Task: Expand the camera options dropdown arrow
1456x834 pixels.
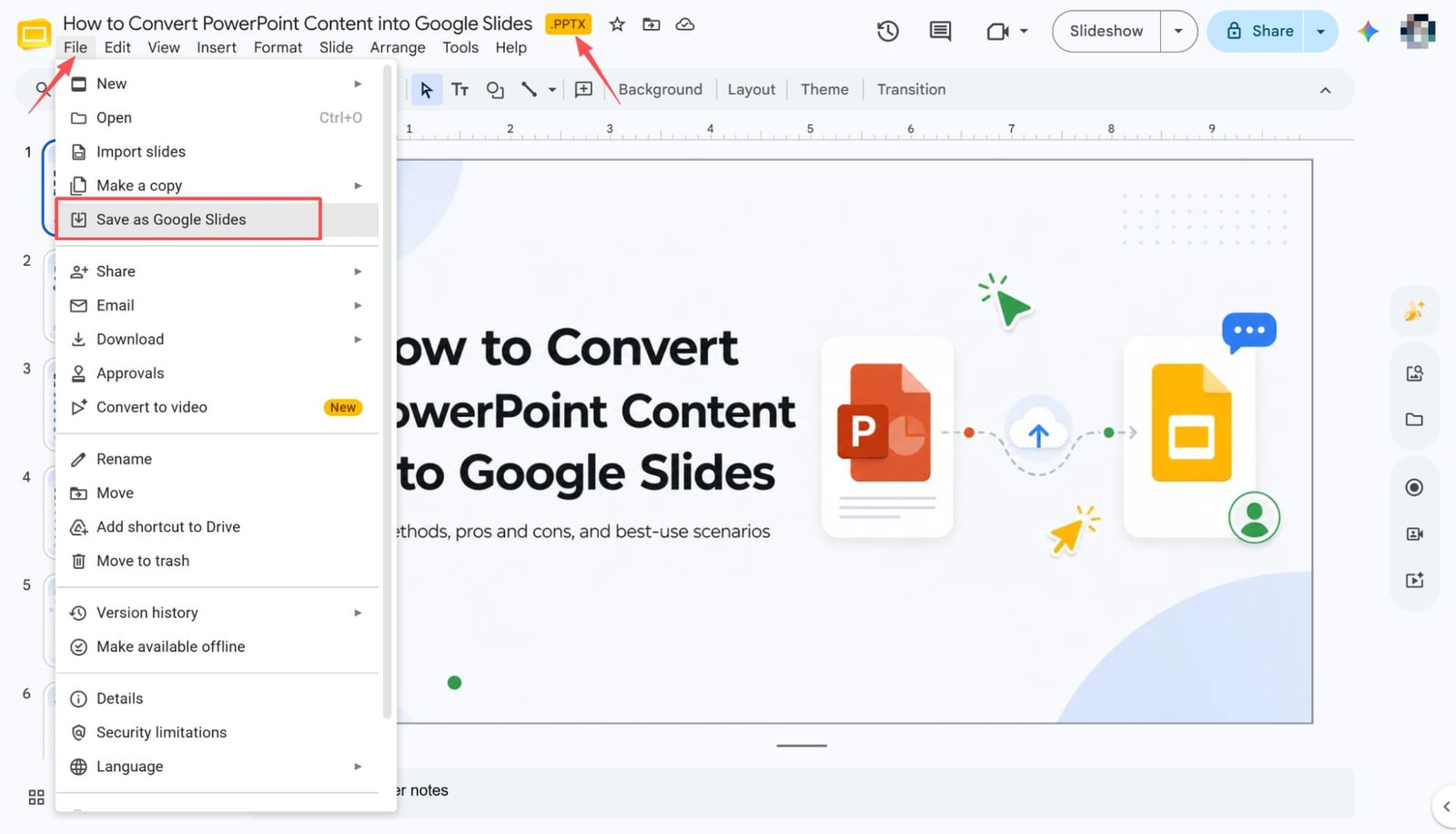Action: (x=1024, y=31)
